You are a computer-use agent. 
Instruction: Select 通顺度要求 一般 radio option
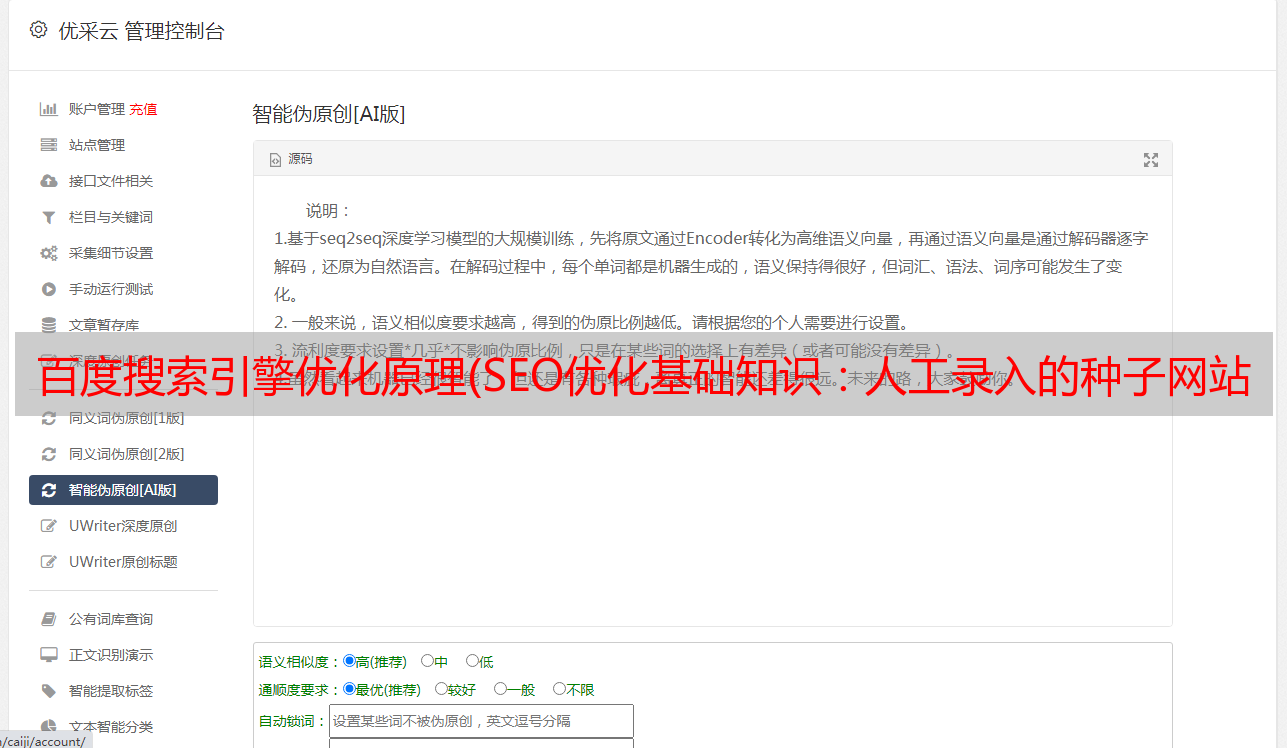tap(500, 689)
